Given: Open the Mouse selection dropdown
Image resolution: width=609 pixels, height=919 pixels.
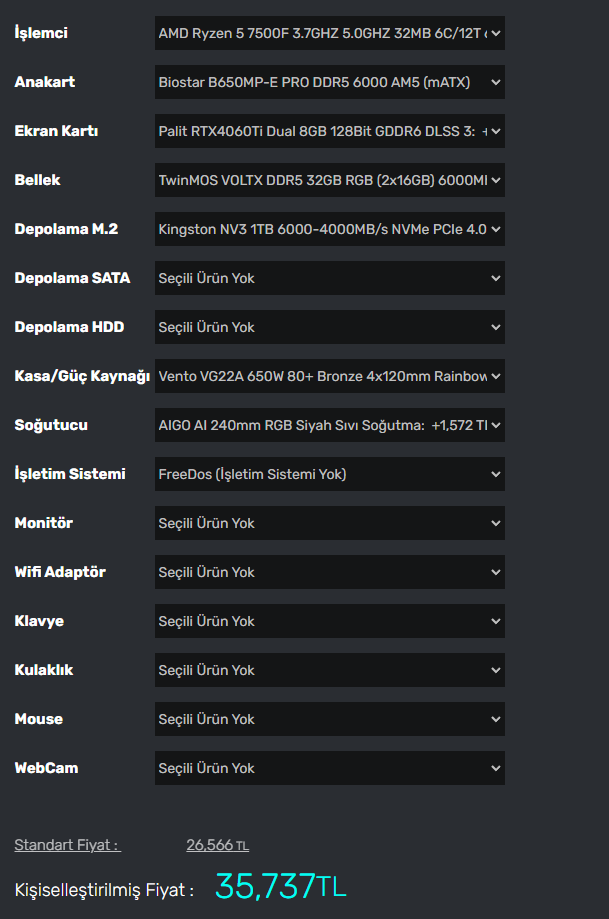Looking at the screenshot, I should [329, 719].
